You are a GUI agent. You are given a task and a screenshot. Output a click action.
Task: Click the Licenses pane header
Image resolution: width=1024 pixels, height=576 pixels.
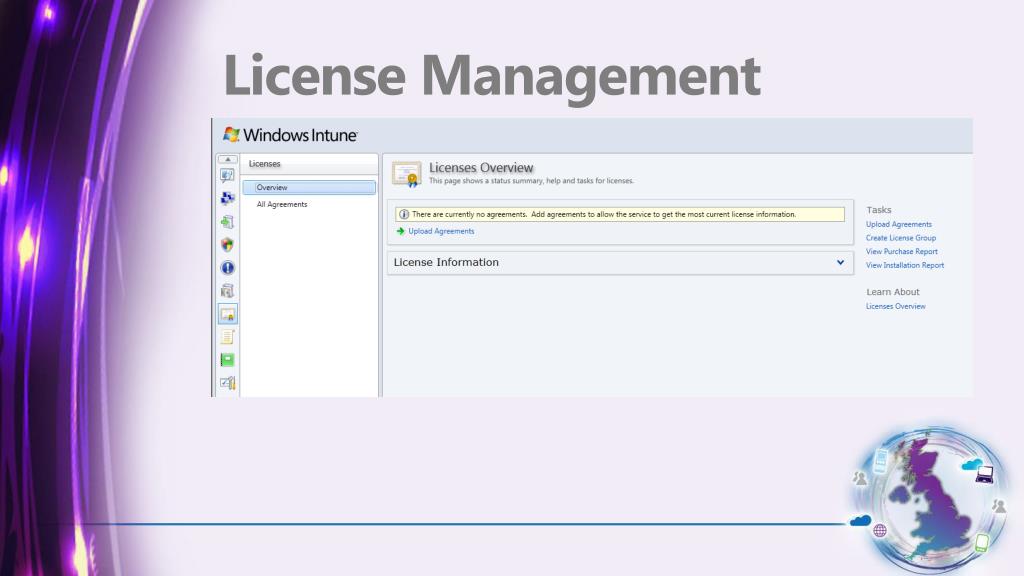coord(309,164)
